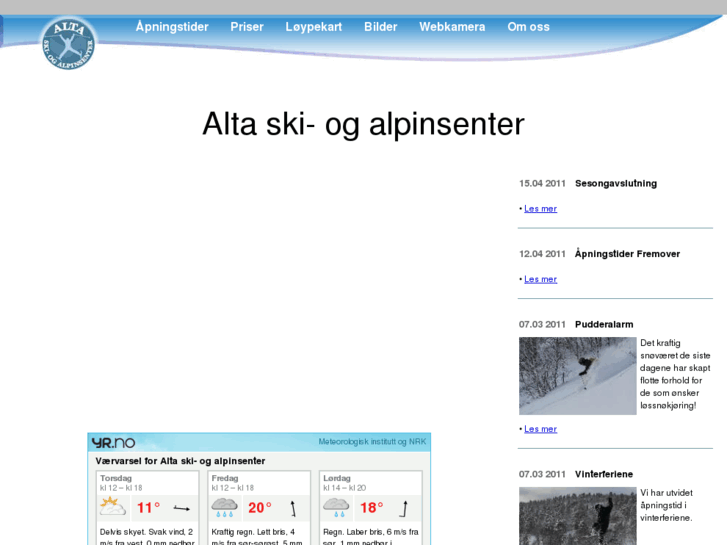Click the Torsdag wind direction arrow
The width and height of the screenshot is (727, 545).
181,508
